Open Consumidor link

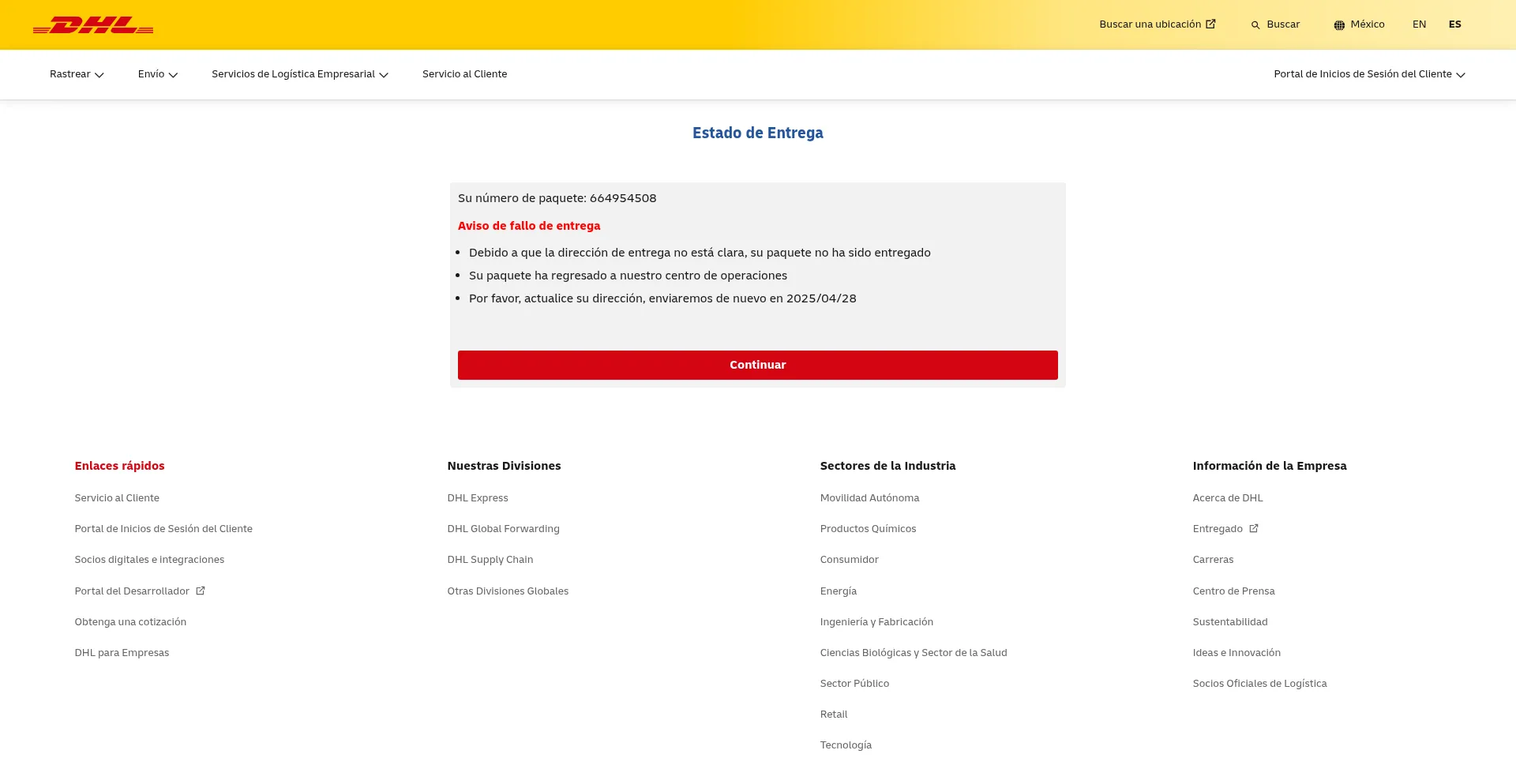coord(849,559)
